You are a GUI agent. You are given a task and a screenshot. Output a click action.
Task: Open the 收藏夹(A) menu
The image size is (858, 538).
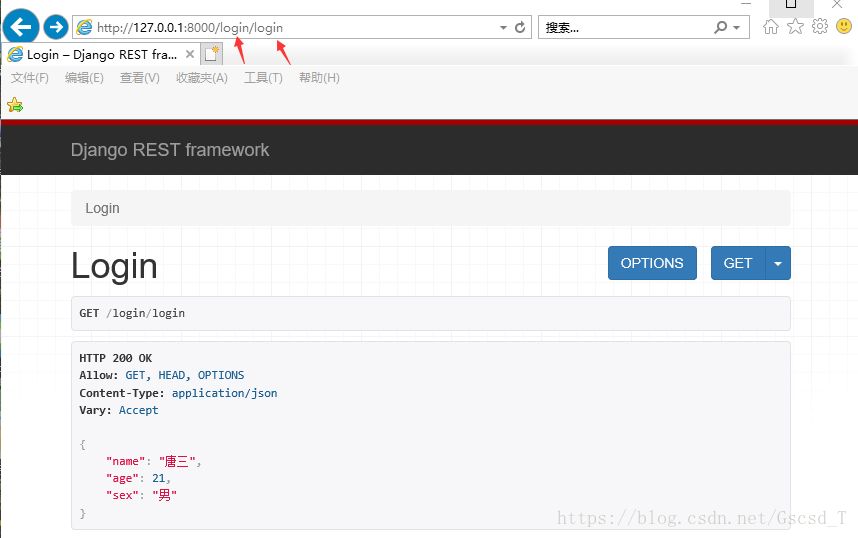201,78
